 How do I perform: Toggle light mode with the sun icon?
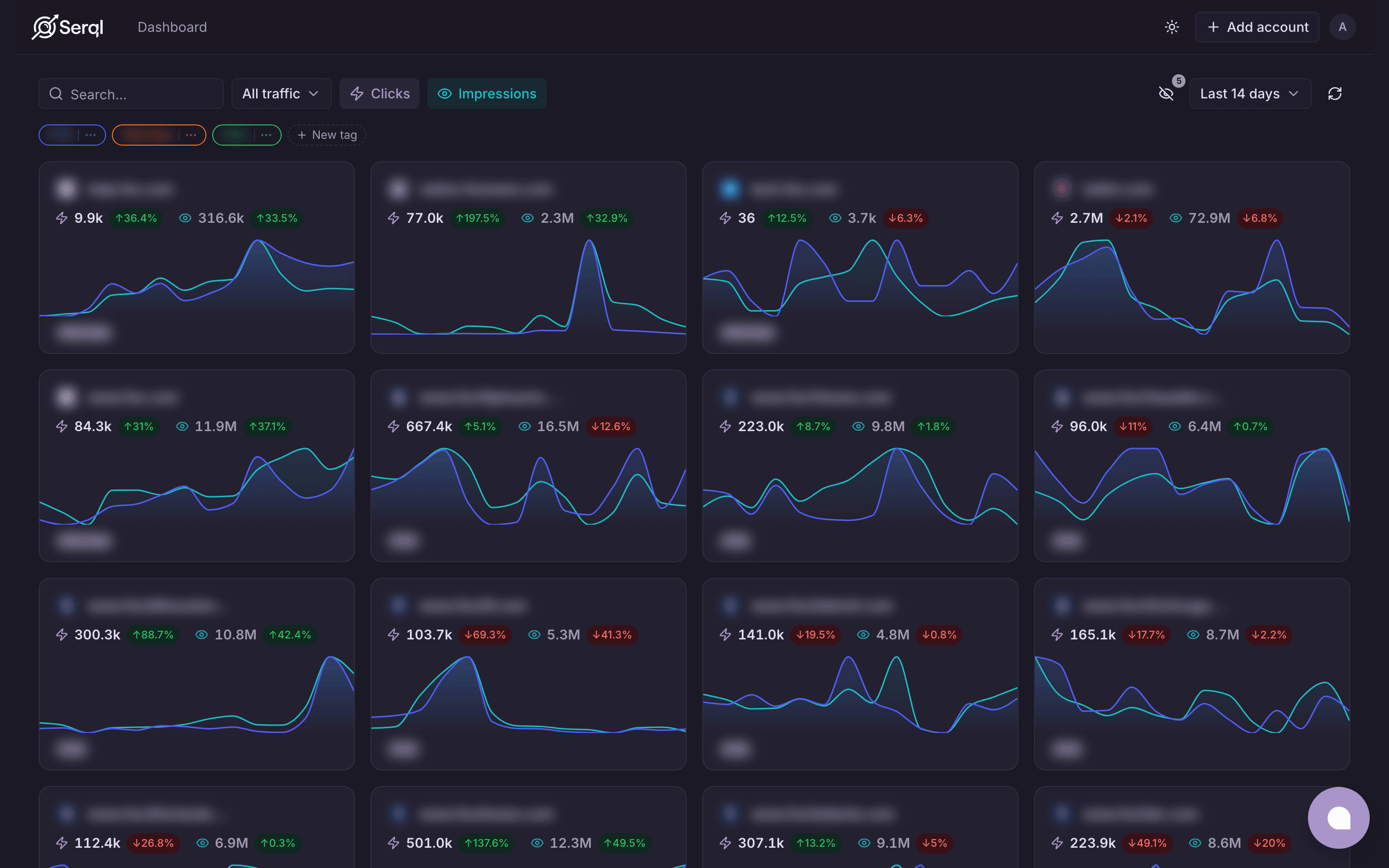point(1171,27)
